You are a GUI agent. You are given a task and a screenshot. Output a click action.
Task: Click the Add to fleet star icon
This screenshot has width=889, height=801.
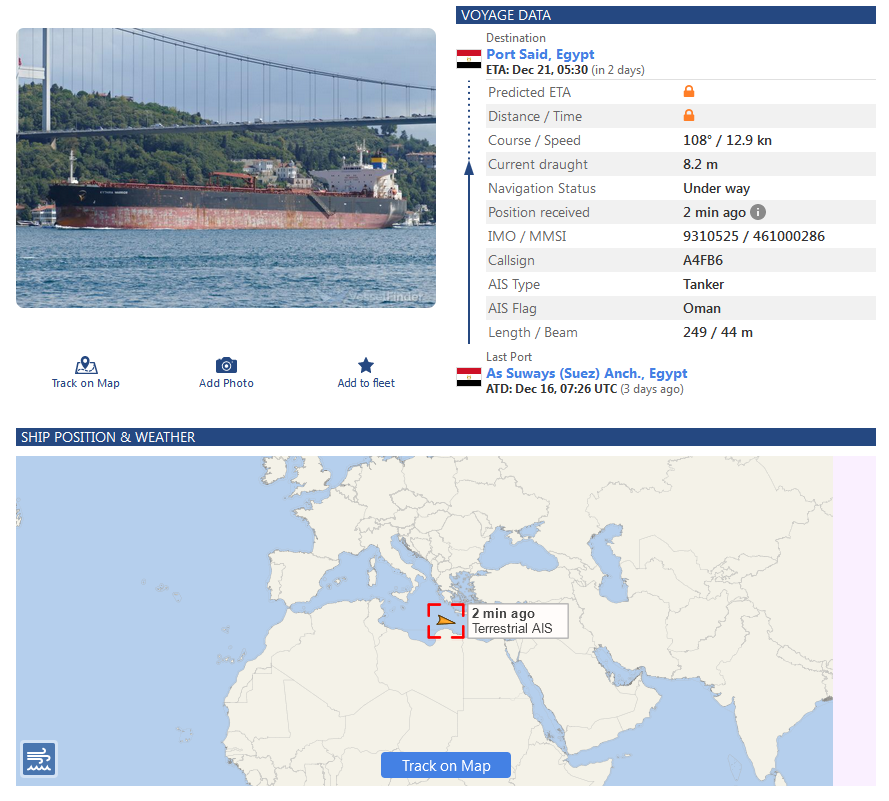pos(366,365)
